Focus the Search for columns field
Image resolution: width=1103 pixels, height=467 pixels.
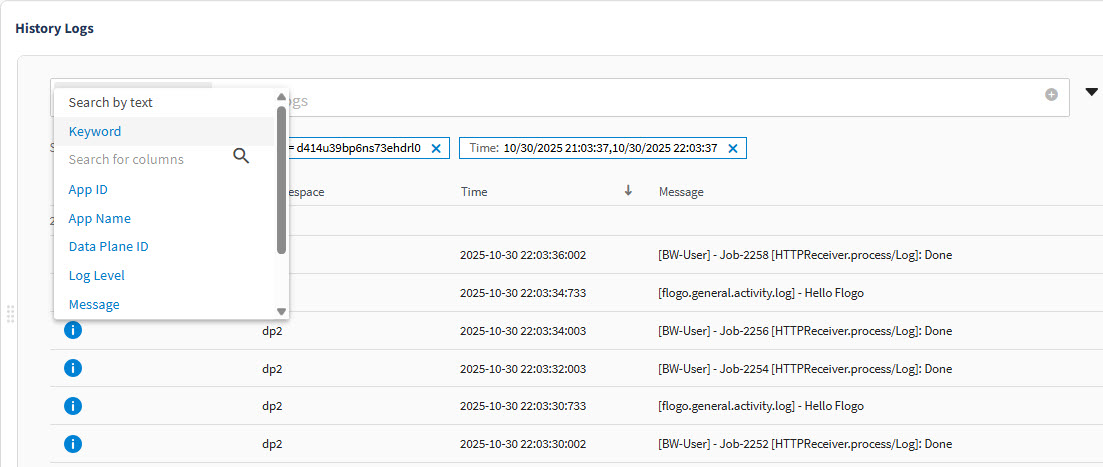[140, 159]
